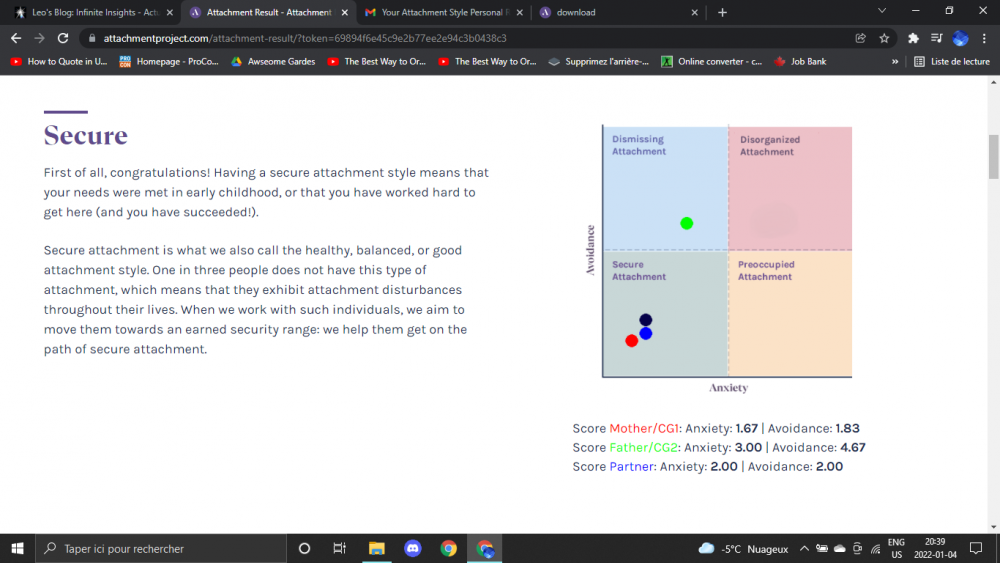Open the tab search dropdown arrow

click(x=882, y=11)
